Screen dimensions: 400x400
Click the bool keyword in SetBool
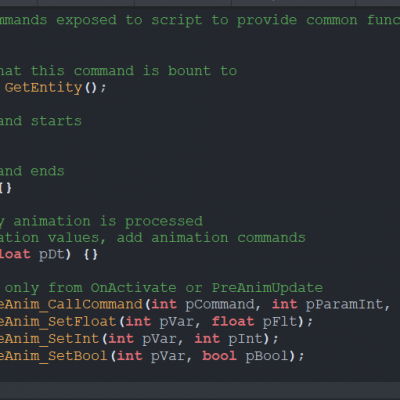tap(219, 356)
